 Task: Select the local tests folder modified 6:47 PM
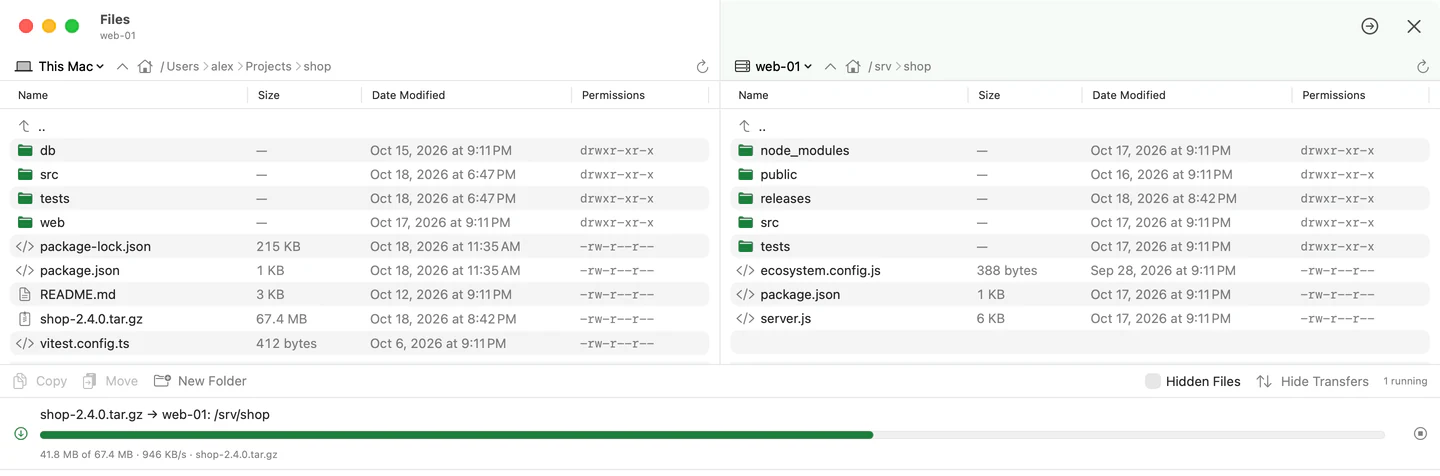360,198
